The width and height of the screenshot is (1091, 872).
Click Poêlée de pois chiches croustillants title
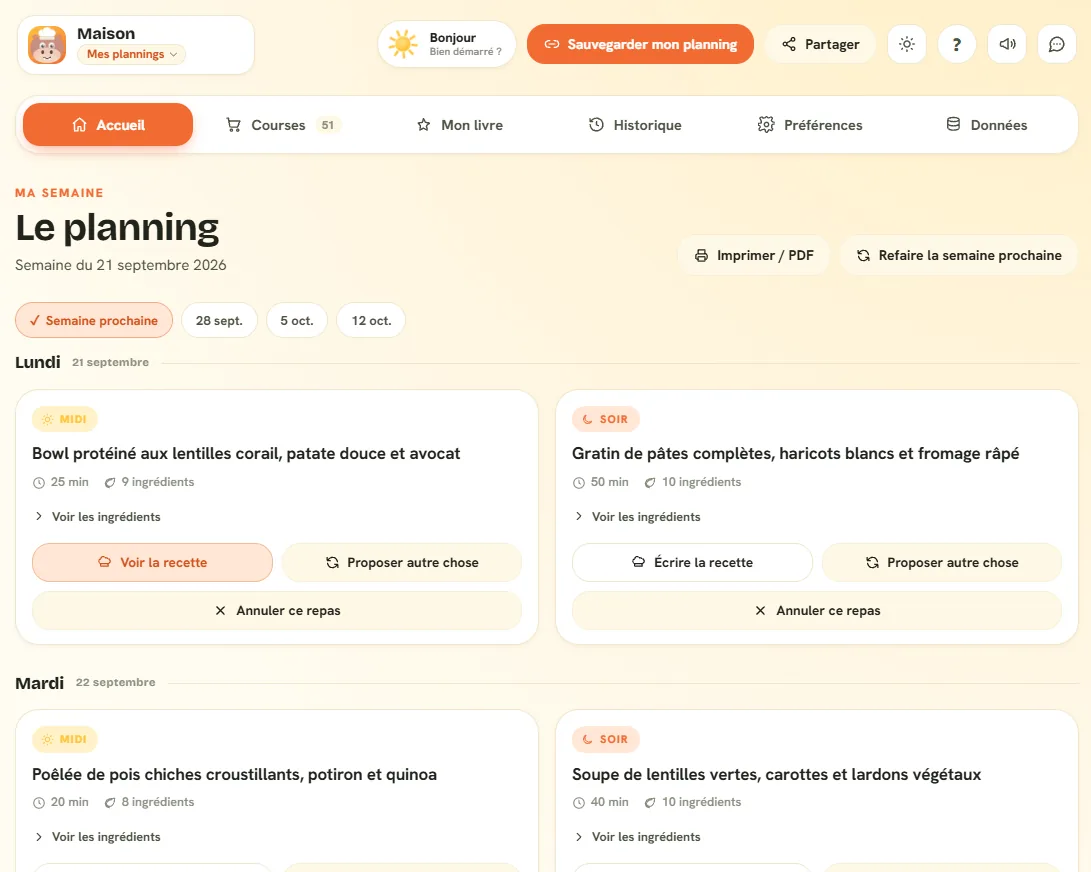click(x=234, y=775)
